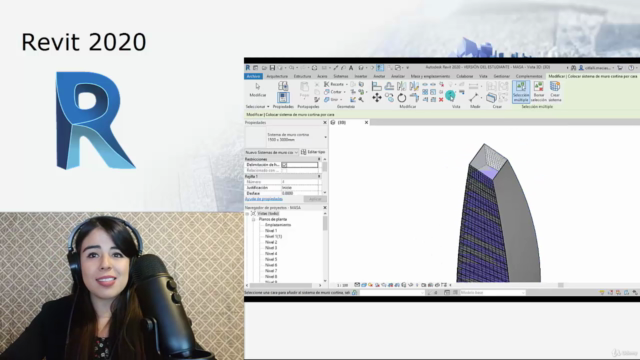Click the Justificación value field
The height and width of the screenshot is (360, 640).
point(300,188)
